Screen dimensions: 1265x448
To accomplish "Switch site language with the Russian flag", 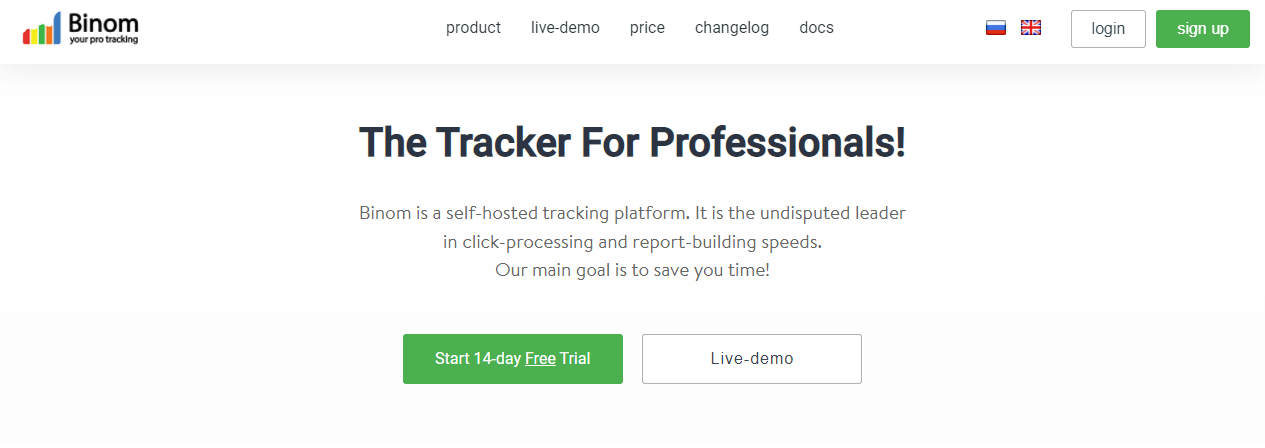I will click(995, 28).
